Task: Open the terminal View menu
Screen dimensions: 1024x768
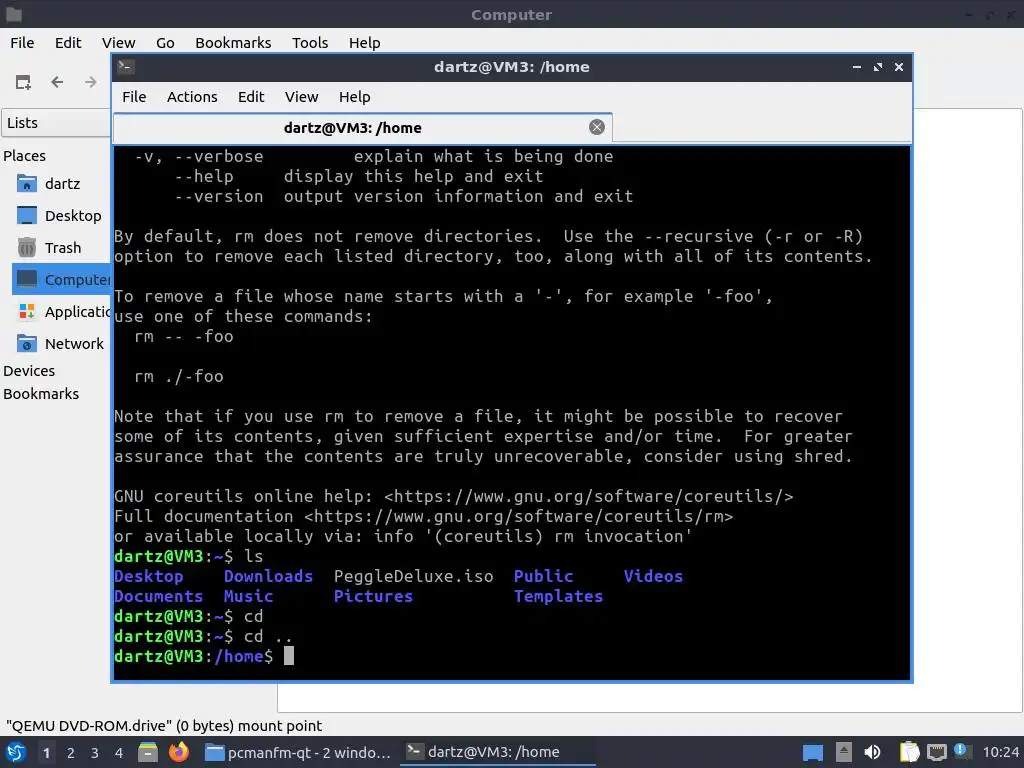Action: pos(301,97)
